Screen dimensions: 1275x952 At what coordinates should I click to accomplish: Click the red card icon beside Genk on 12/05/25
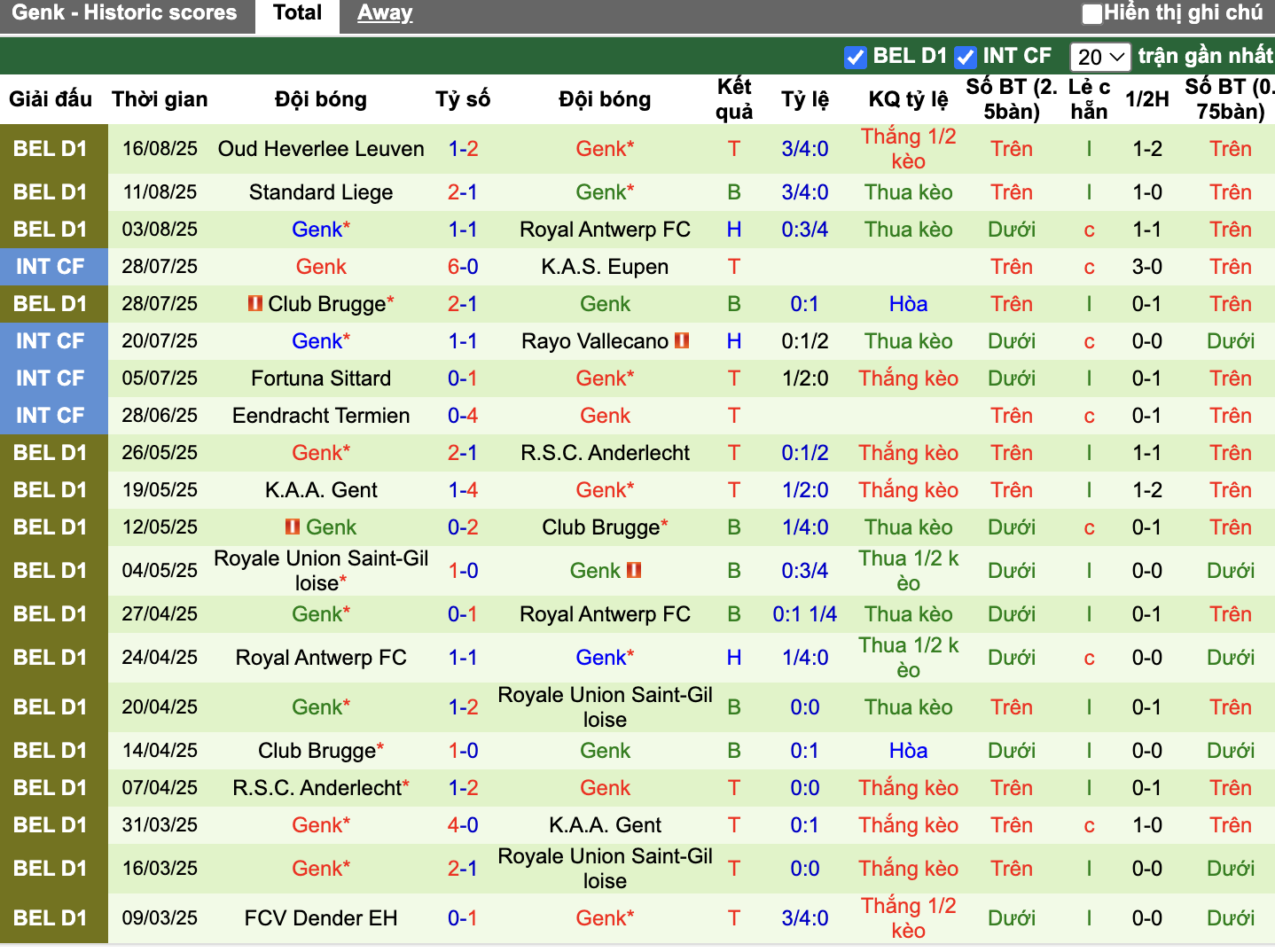tap(293, 527)
